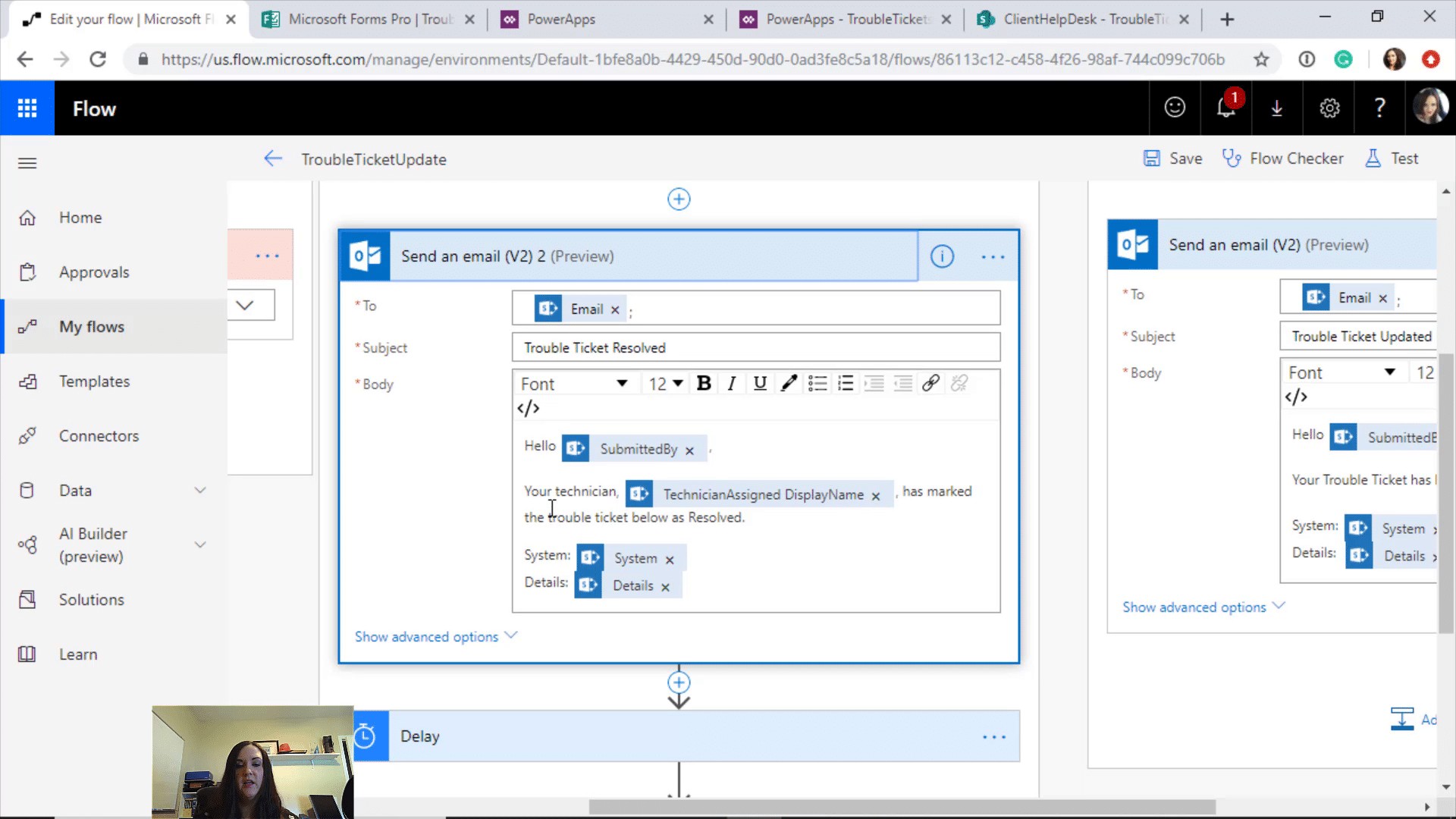Edit the Subject field Trouble Ticket Resolved
Viewport: 1456px width, 819px height.
(x=756, y=347)
